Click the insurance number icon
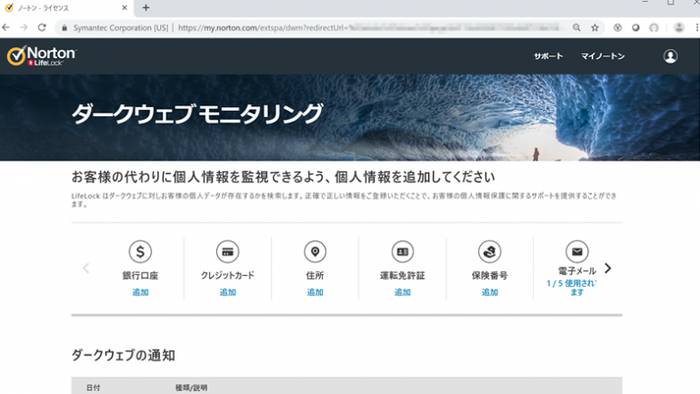The width and height of the screenshot is (700, 394). click(490, 252)
